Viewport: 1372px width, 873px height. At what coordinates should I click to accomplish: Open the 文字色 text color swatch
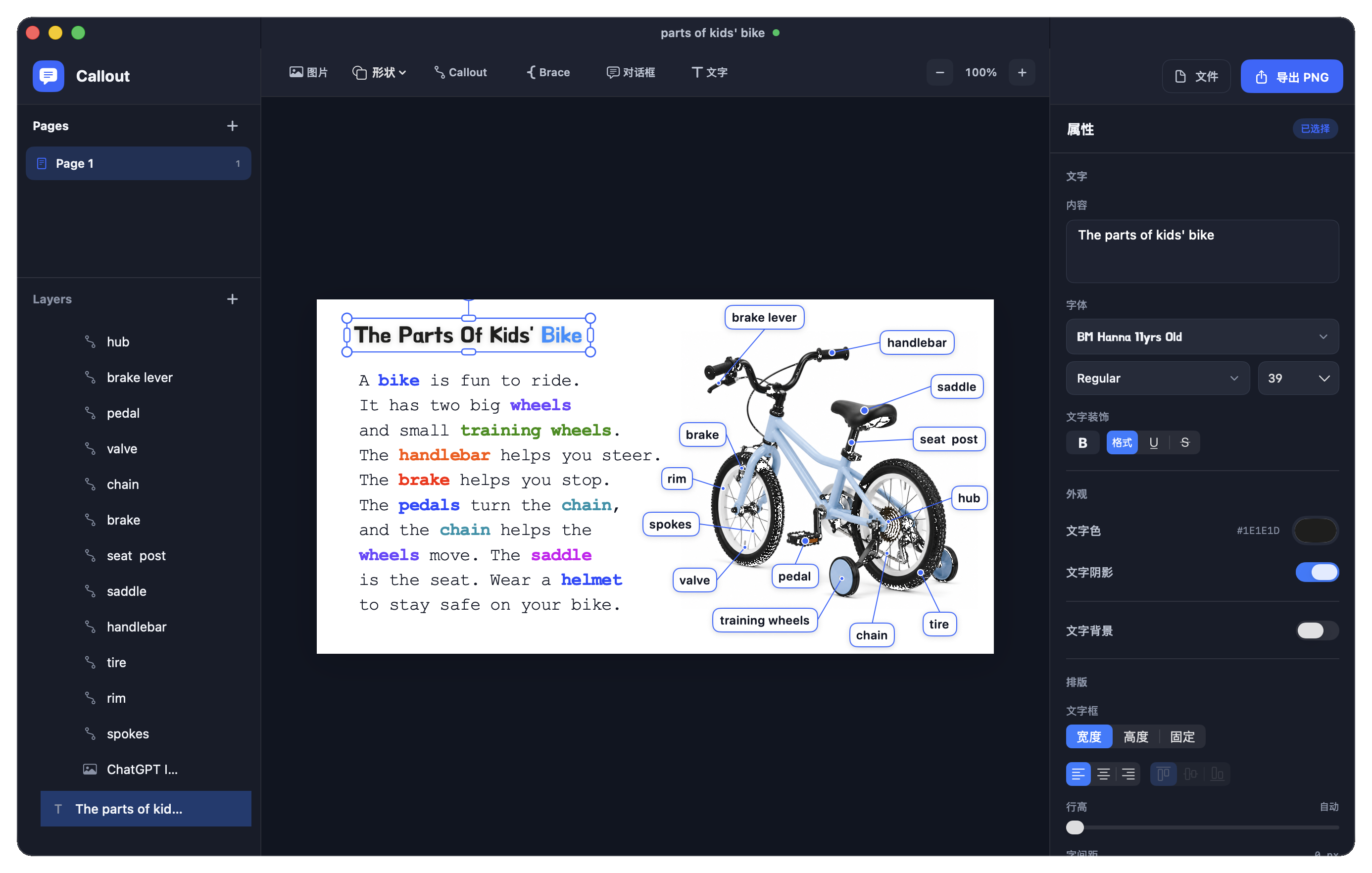tap(1316, 531)
